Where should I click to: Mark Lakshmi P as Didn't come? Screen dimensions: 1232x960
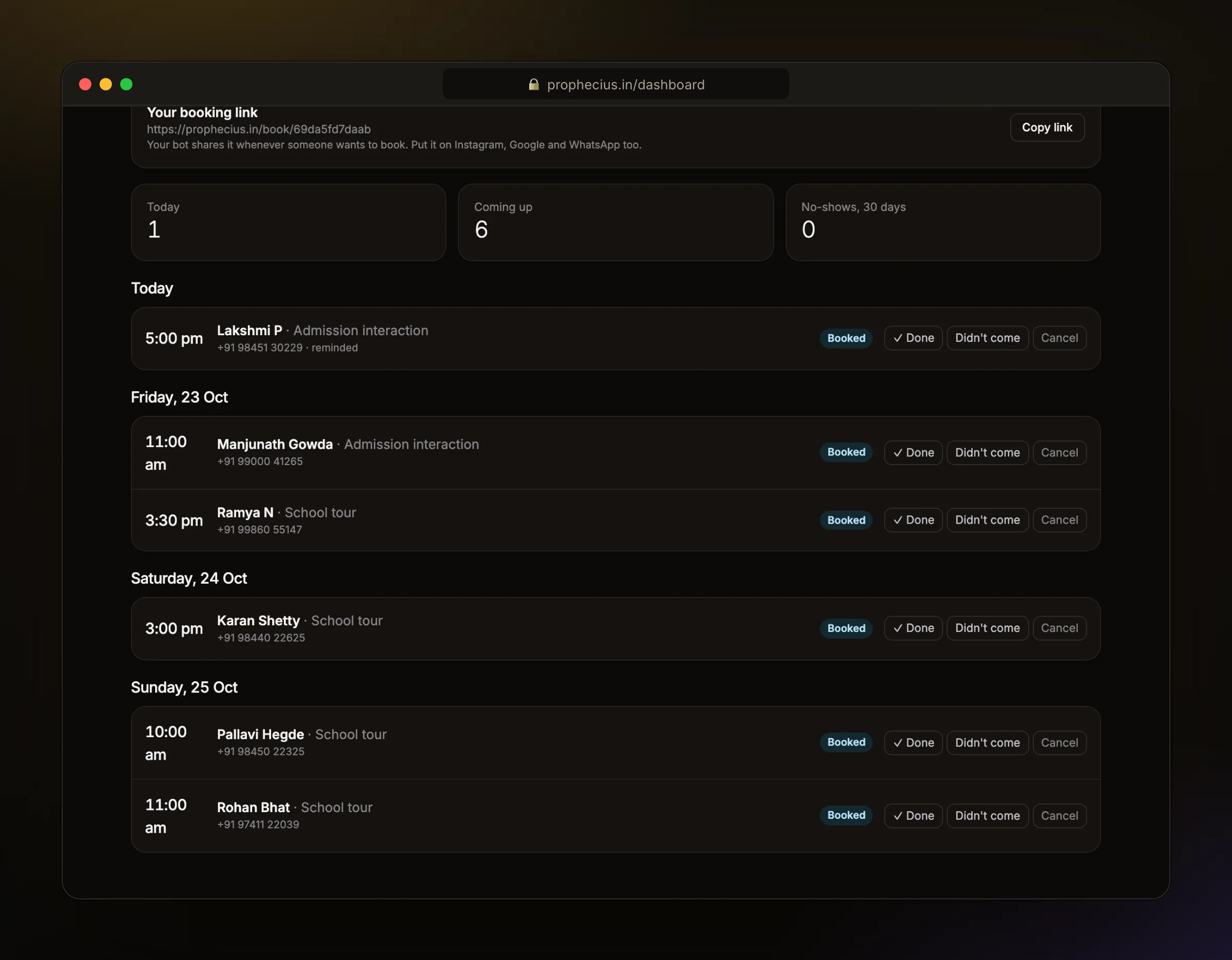(987, 338)
